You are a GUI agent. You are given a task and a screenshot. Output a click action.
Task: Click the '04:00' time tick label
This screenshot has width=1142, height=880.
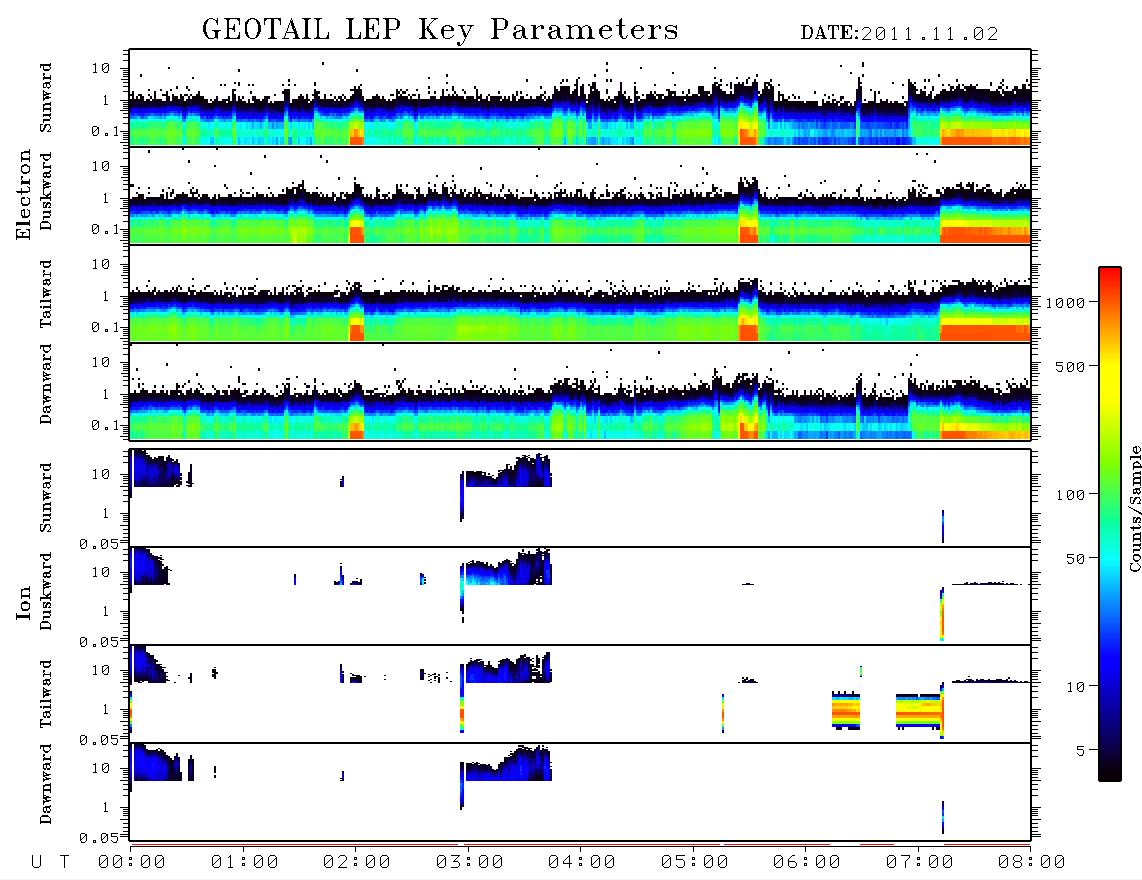pos(582,863)
